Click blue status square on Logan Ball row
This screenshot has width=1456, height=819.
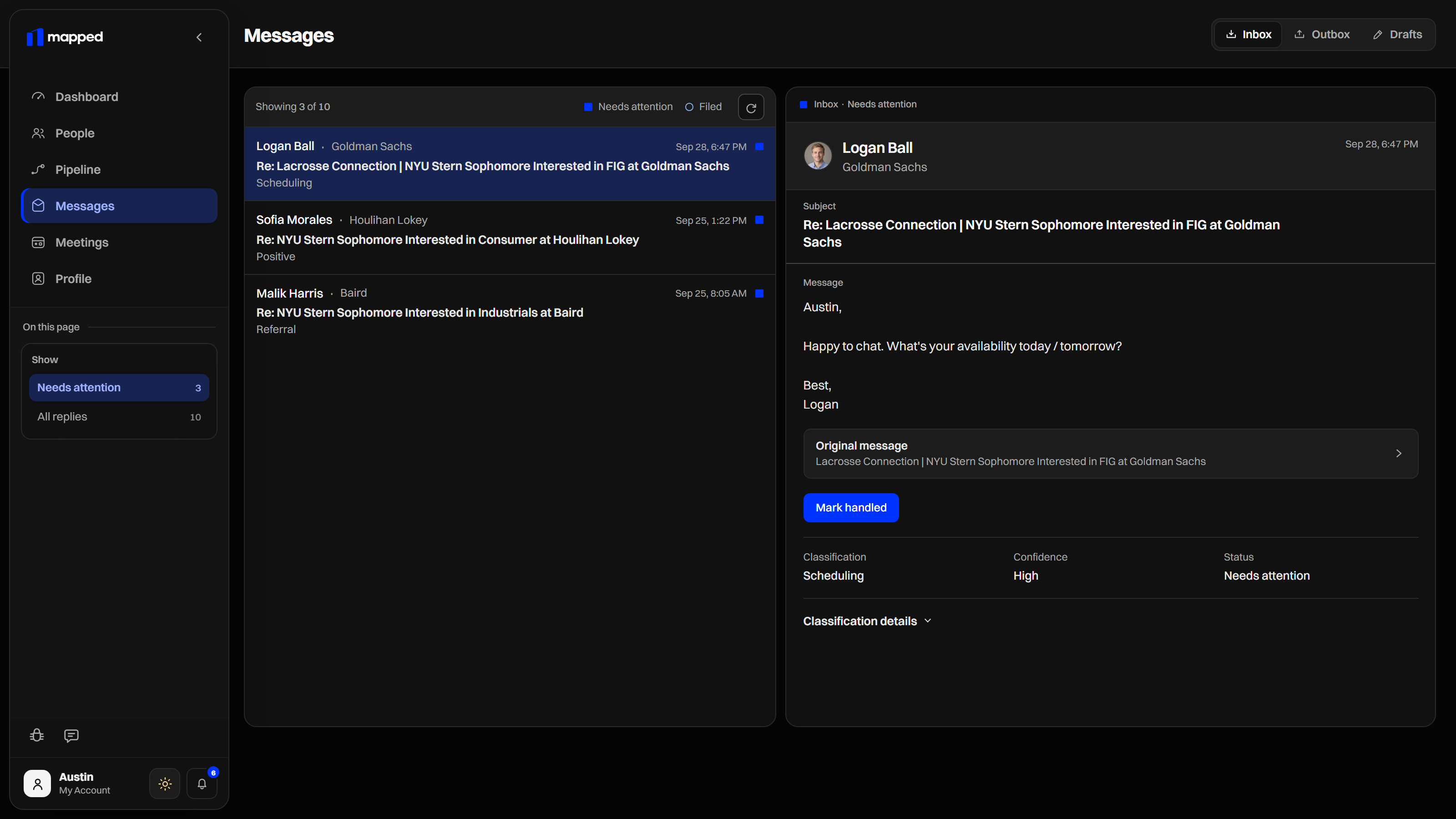[760, 147]
